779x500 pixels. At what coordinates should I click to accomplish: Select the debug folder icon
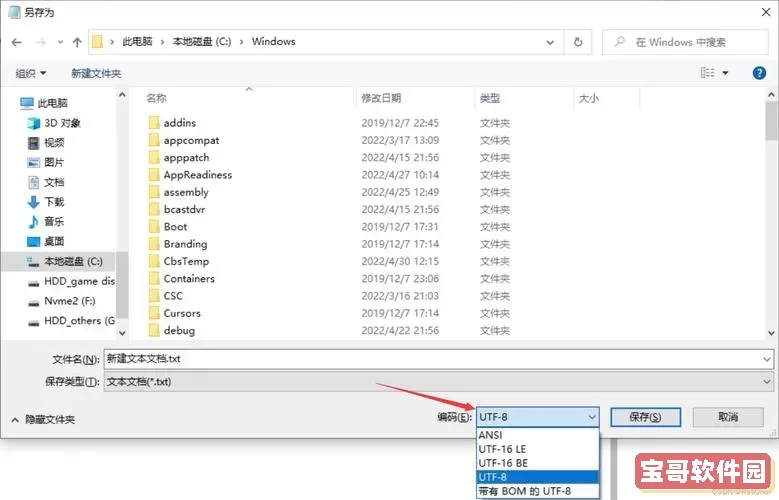point(154,331)
